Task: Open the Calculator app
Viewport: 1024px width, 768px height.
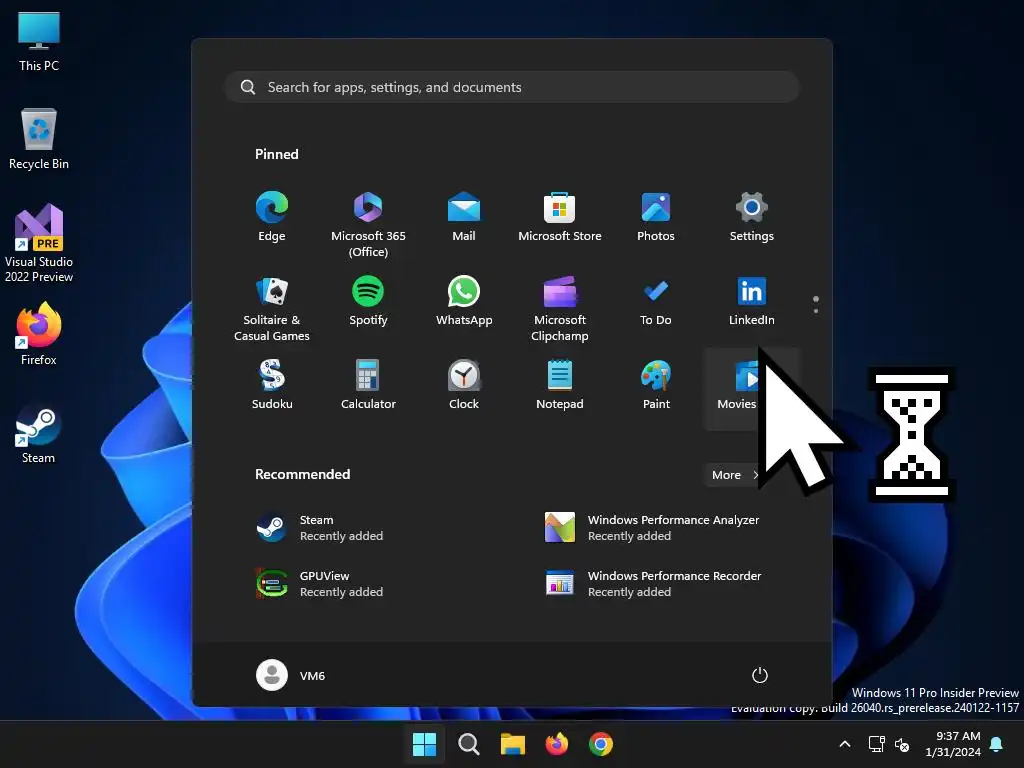Action: [x=368, y=385]
